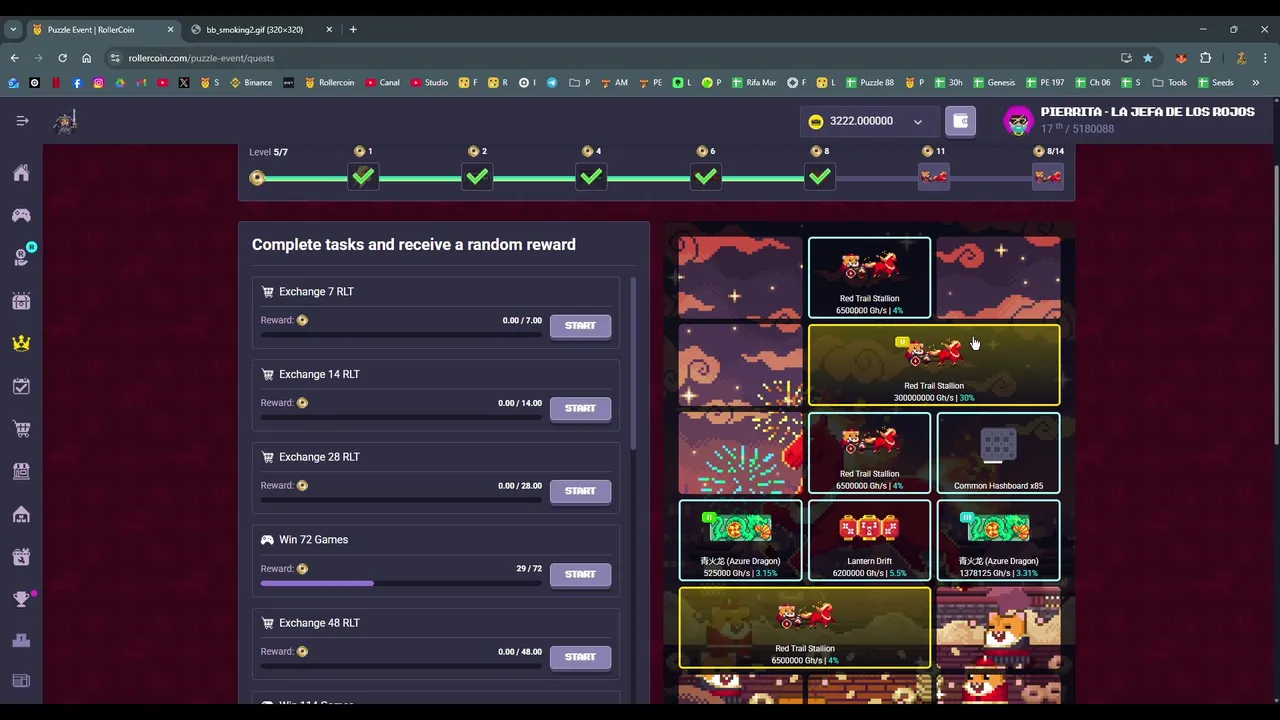
Task: Open the games controller icon in sidebar
Action: click(x=21, y=215)
